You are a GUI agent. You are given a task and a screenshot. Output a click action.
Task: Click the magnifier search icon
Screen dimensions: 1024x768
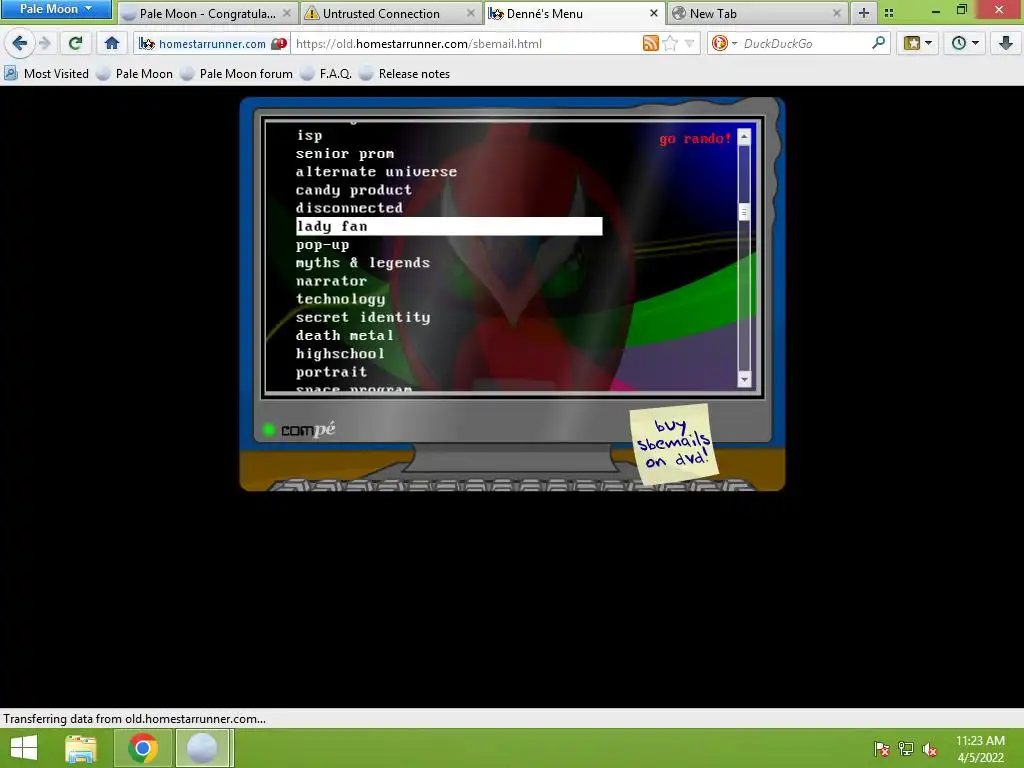point(878,44)
